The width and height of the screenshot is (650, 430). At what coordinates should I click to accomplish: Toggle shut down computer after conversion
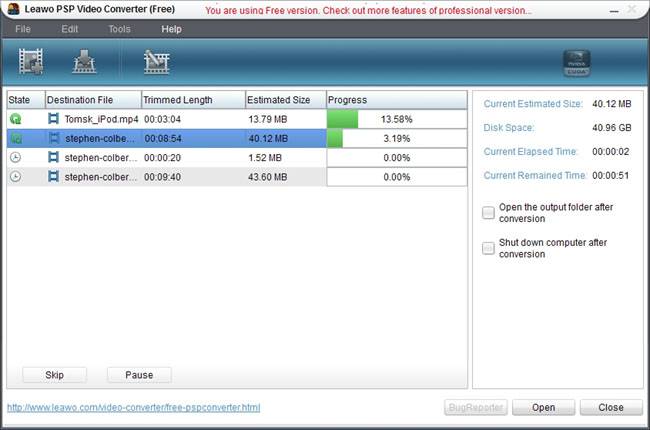point(488,248)
